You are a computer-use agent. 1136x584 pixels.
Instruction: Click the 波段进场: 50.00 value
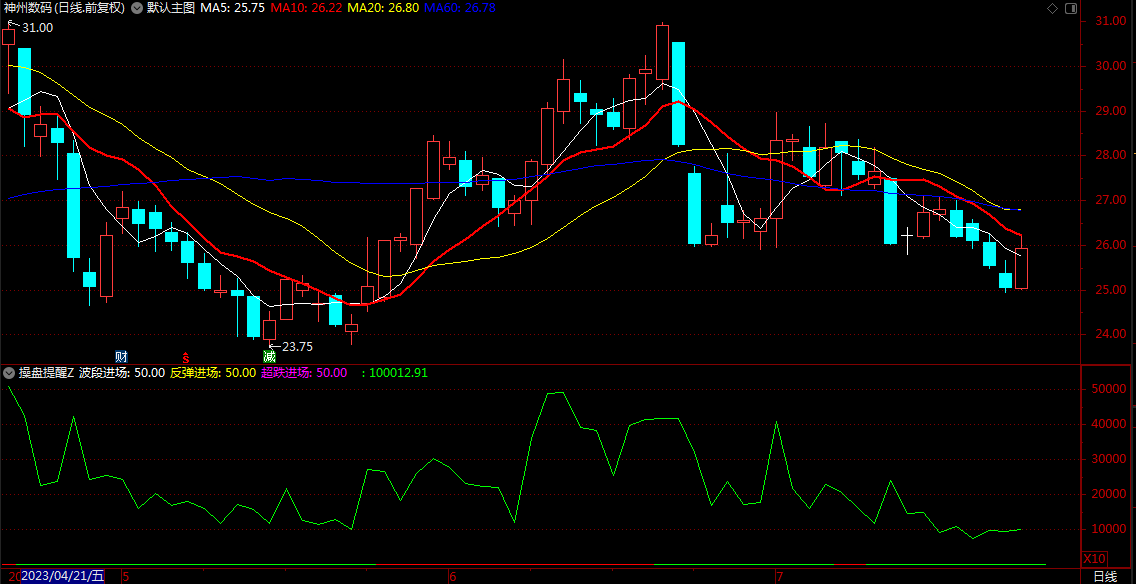click(122, 373)
